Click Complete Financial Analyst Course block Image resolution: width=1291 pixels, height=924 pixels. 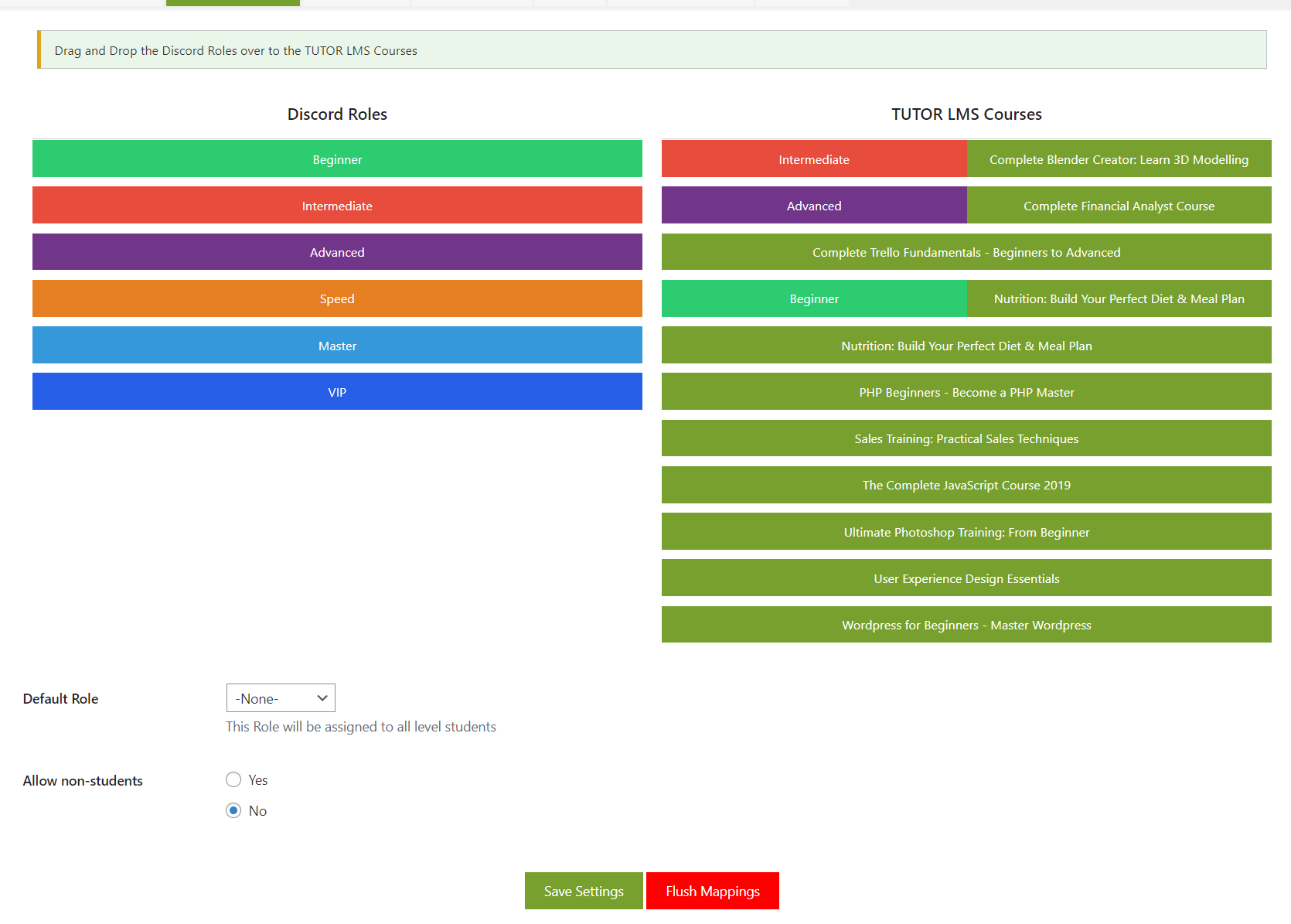(1119, 206)
